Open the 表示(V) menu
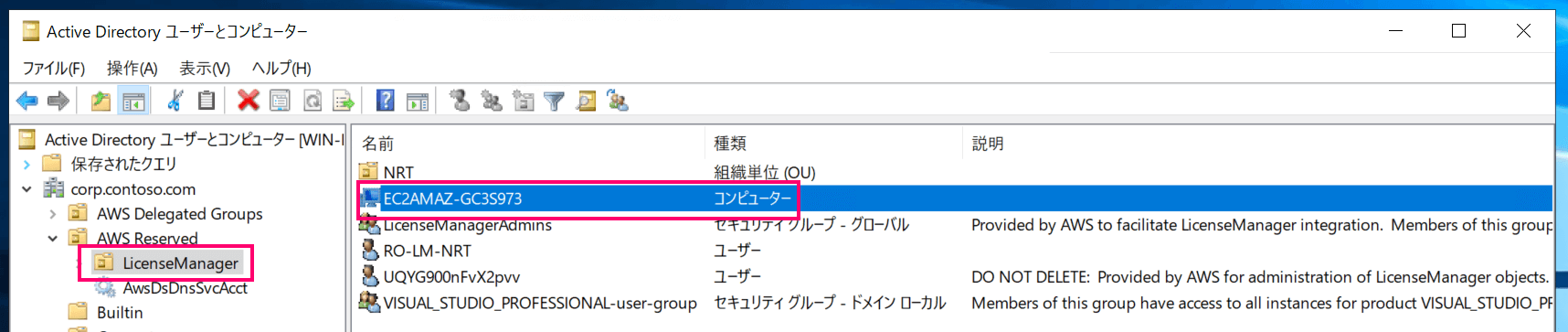Screen dimensions: 1568x332 click(x=205, y=68)
